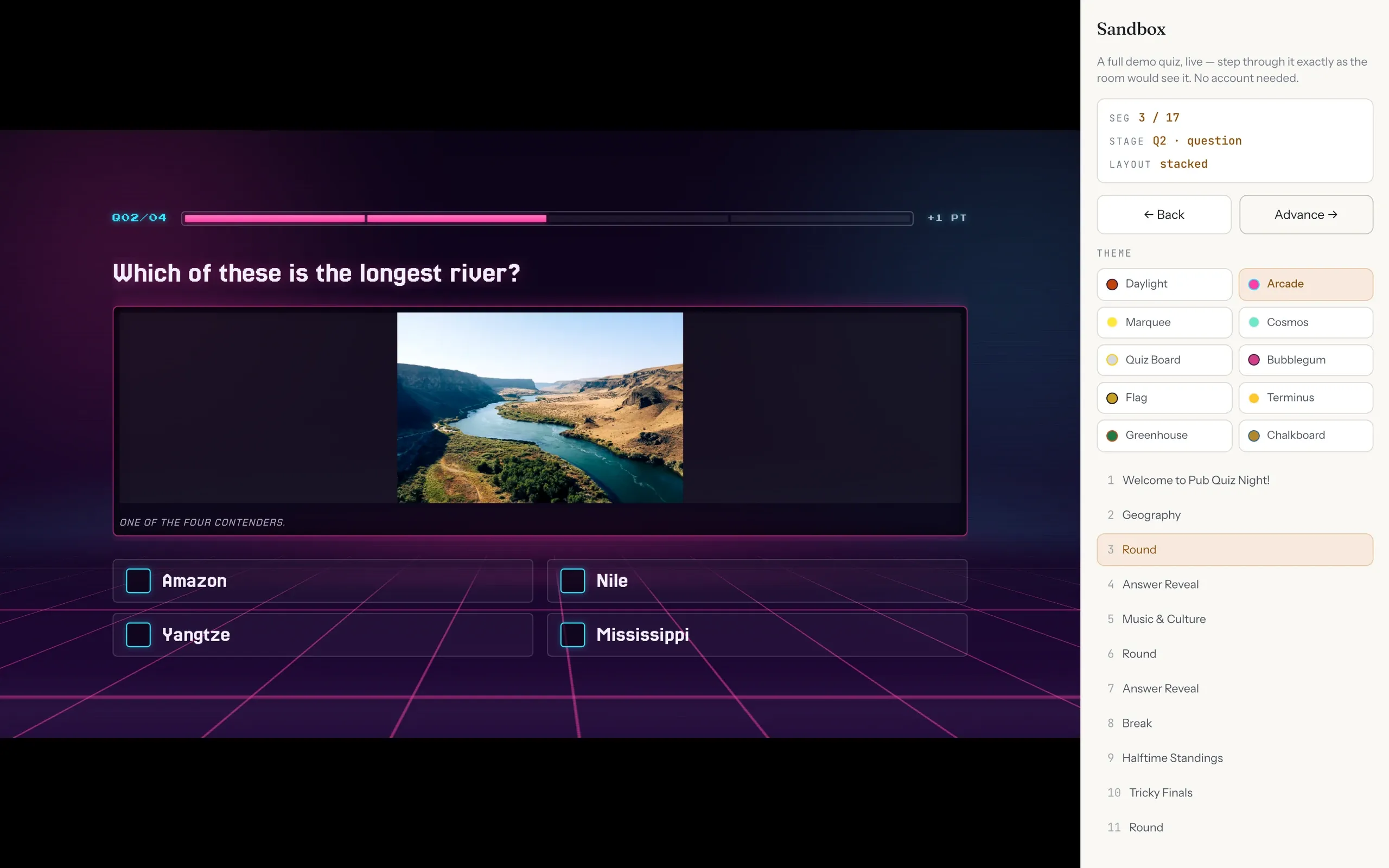
Task: Click the river photo in the question
Action: [x=539, y=407]
